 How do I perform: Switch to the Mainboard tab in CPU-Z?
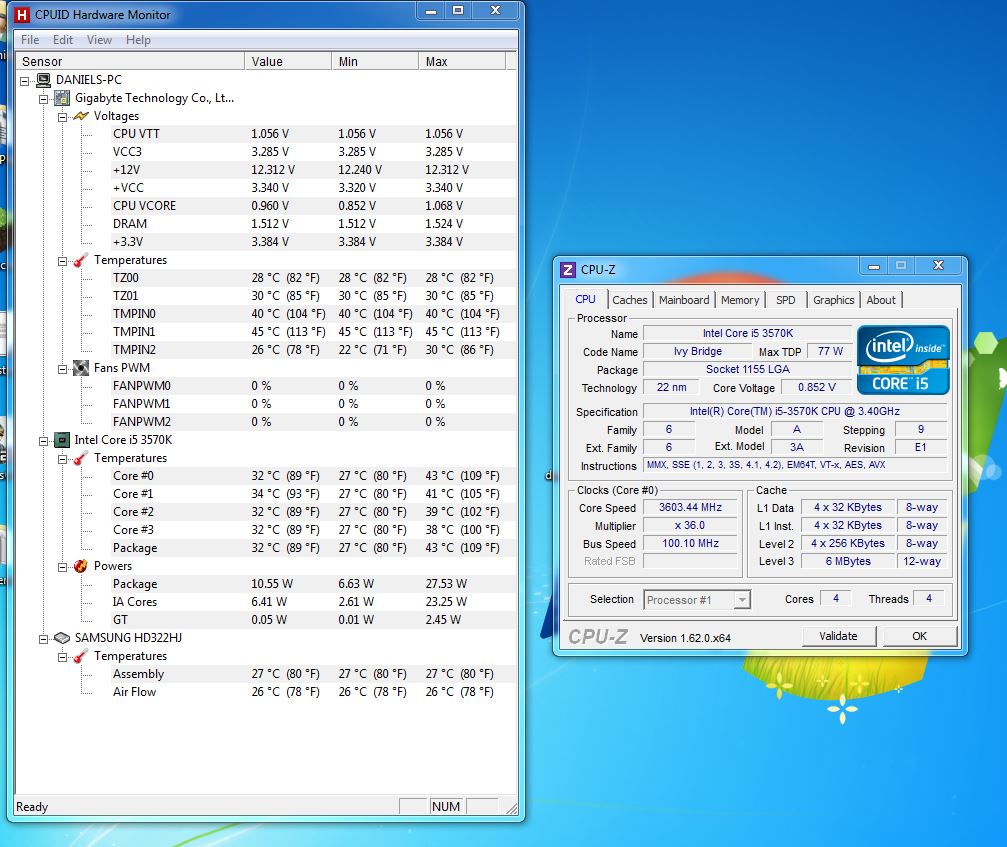[684, 300]
